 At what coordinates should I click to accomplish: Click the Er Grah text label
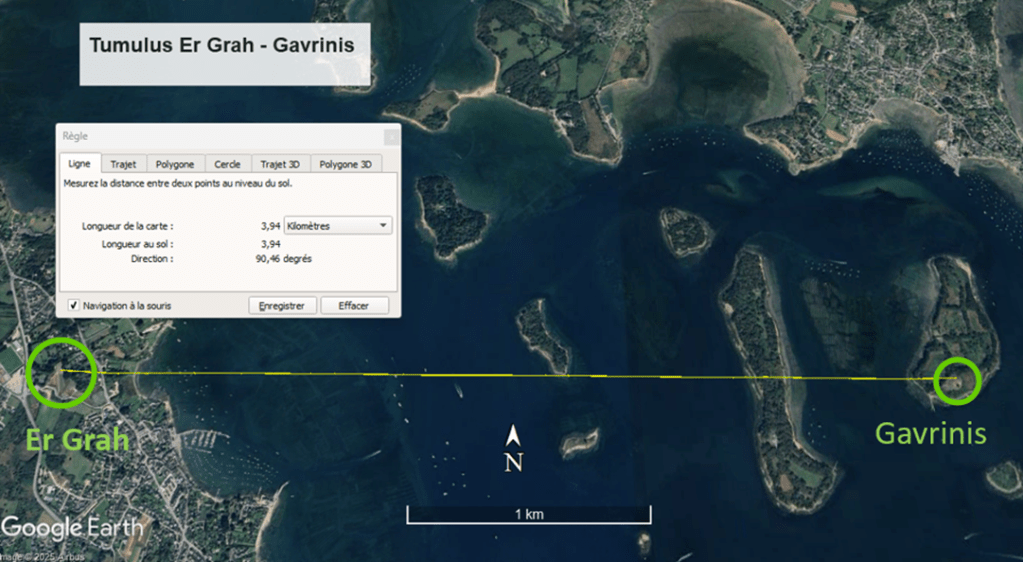[x=78, y=440]
